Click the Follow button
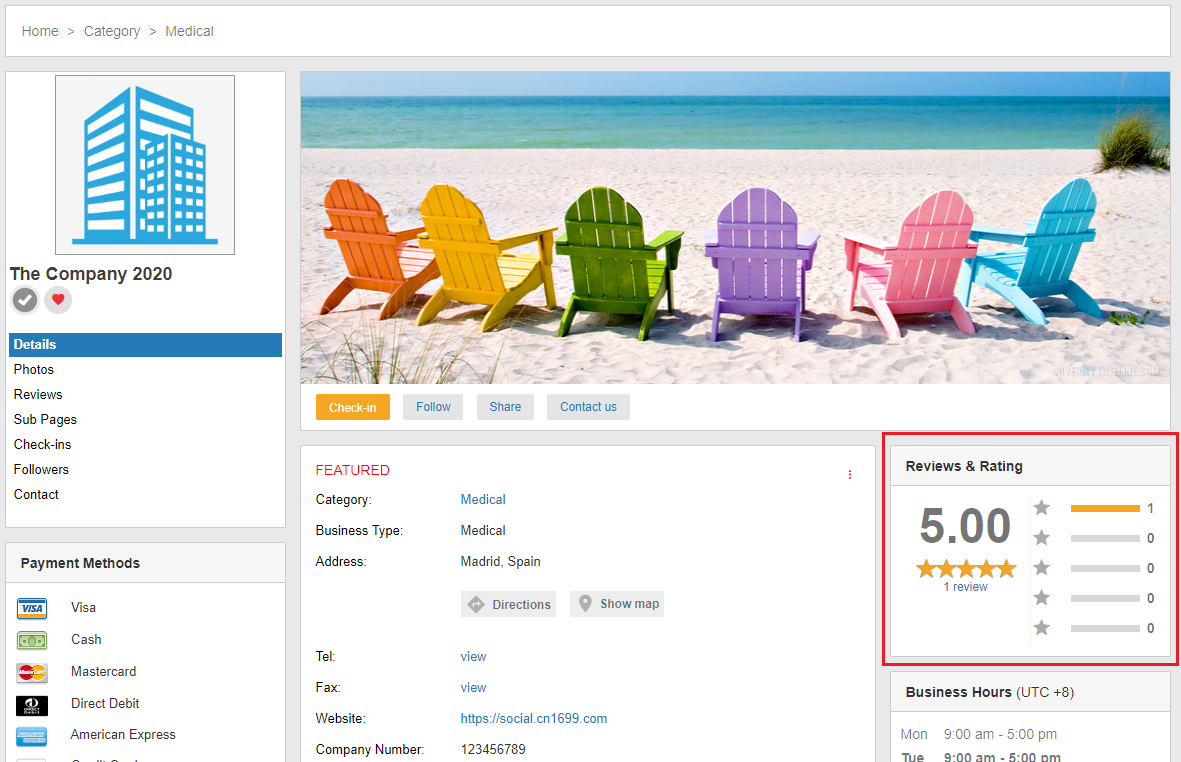 [433, 407]
